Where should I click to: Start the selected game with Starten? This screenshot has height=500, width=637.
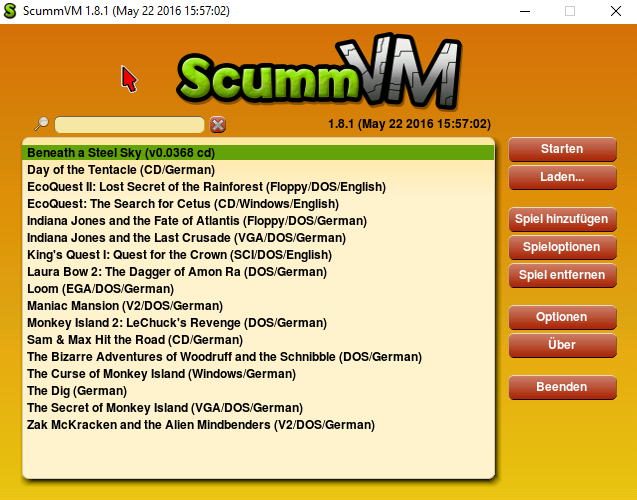[562, 149]
